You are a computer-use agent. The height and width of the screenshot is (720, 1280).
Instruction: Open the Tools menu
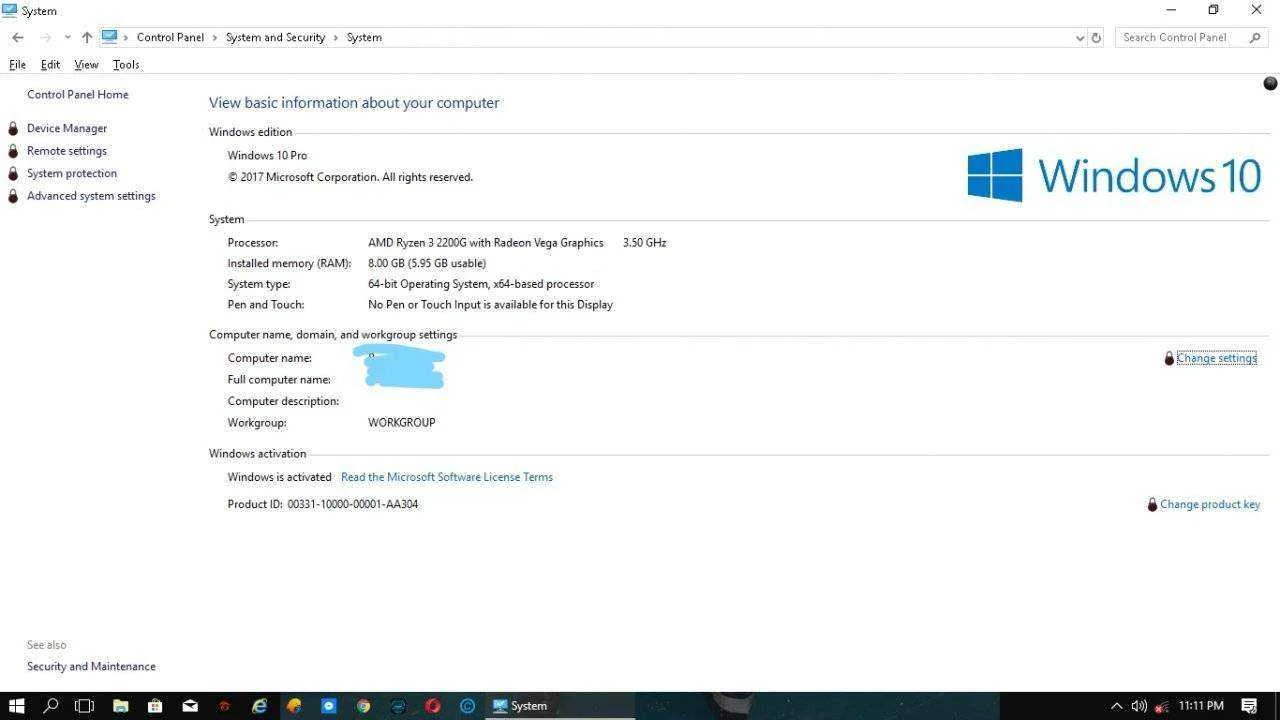tap(126, 64)
